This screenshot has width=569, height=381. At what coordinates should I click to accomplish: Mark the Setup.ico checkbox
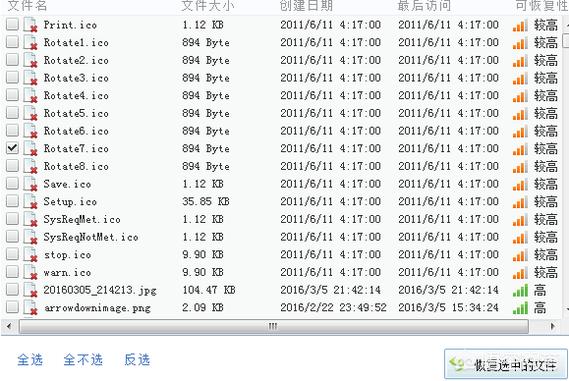coord(12,201)
